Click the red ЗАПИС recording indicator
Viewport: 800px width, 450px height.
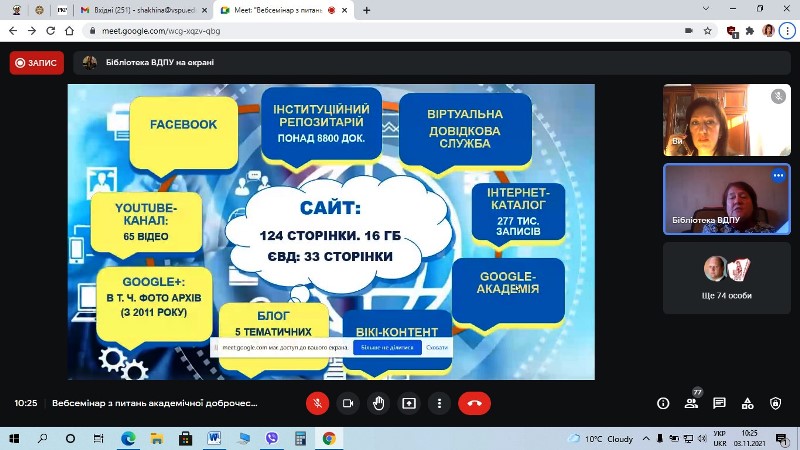point(37,63)
